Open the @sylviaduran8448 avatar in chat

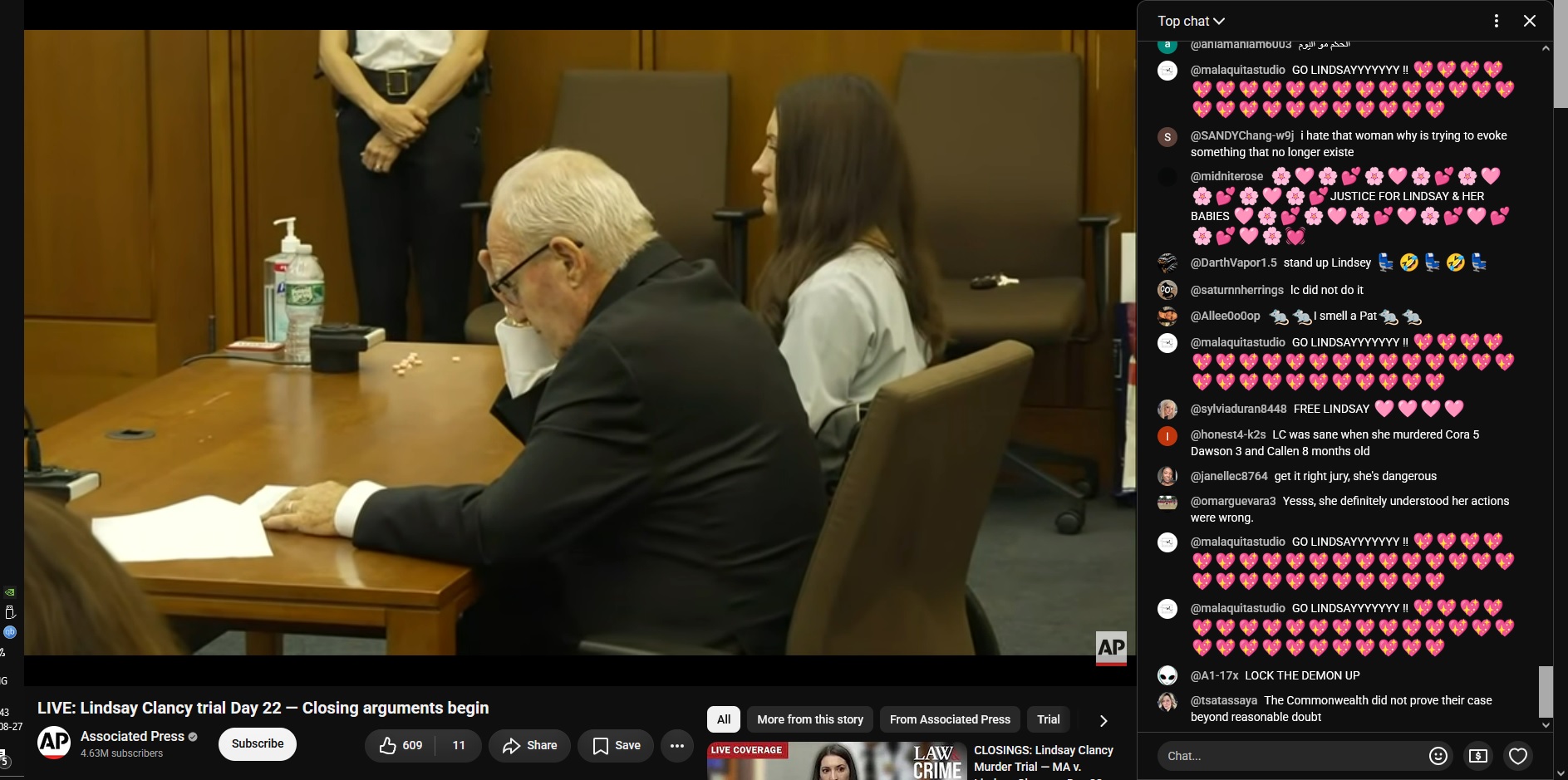coord(1167,410)
